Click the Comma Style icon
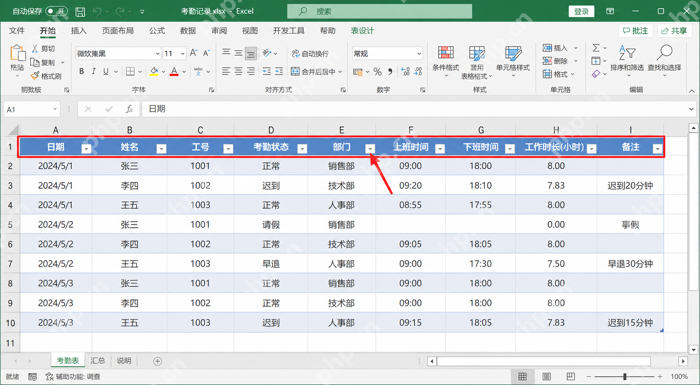Screen dimensions: 700x385 tap(390, 71)
